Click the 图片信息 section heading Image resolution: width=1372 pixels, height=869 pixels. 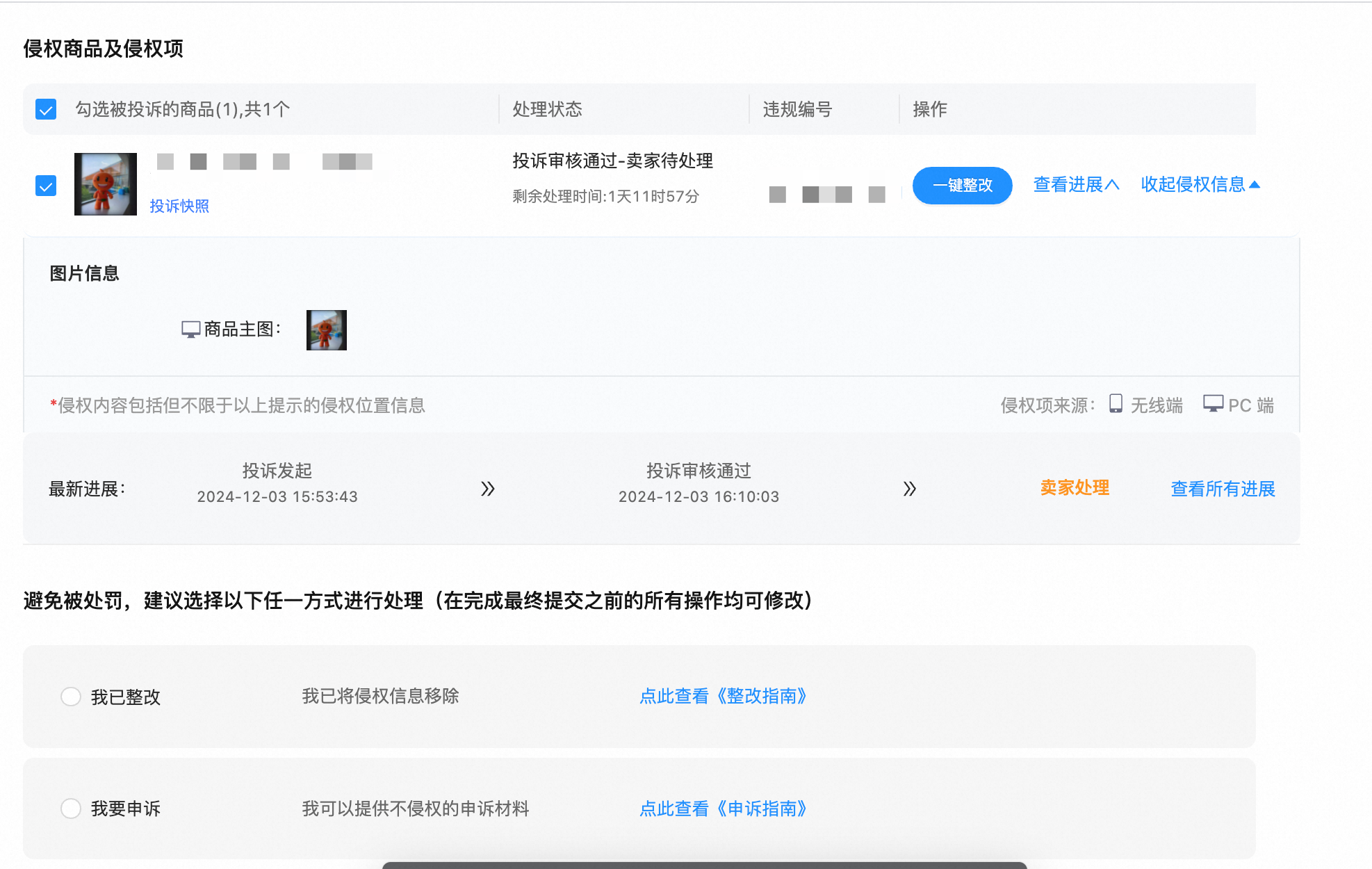84,273
